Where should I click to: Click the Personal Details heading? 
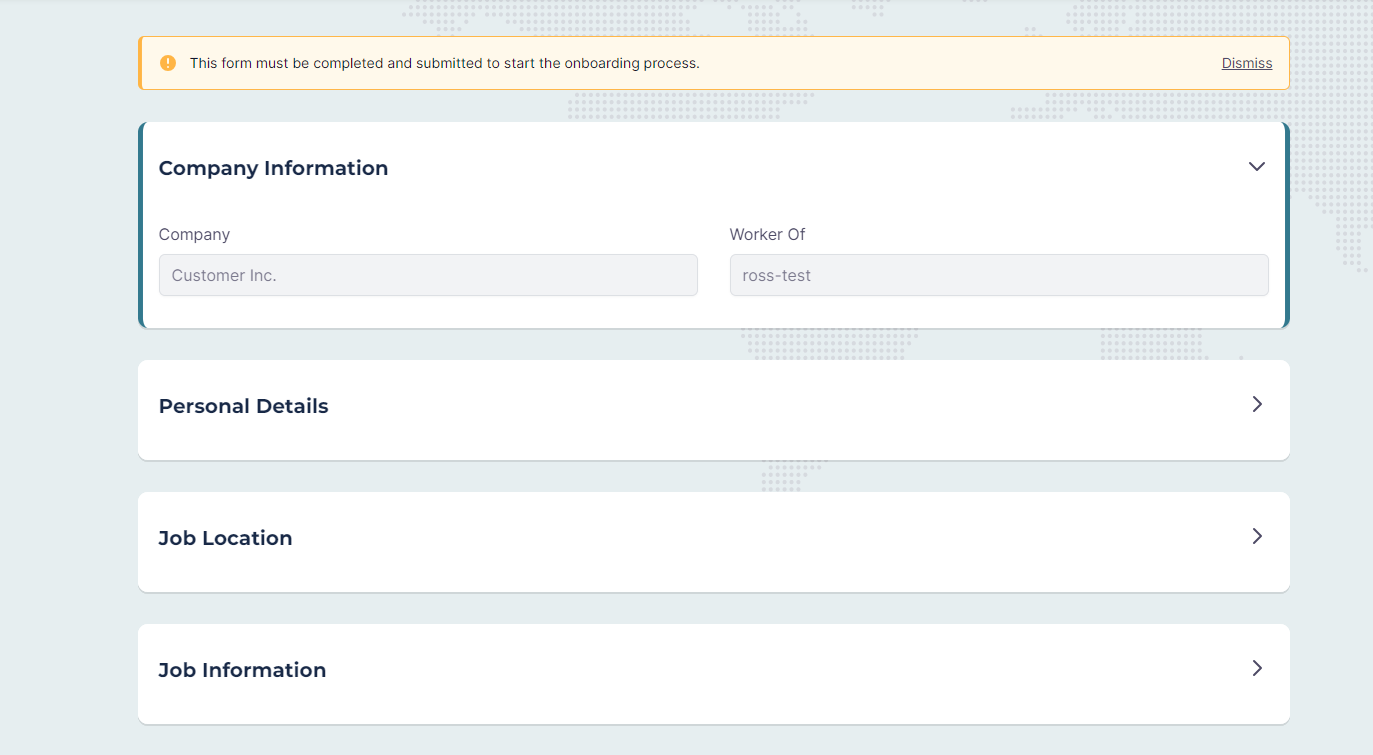(x=244, y=406)
